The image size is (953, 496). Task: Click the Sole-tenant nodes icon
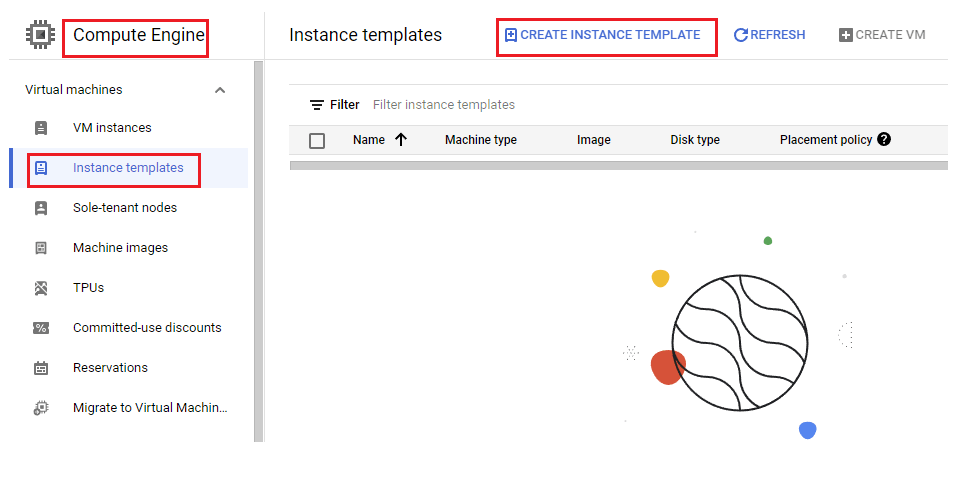pos(41,208)
